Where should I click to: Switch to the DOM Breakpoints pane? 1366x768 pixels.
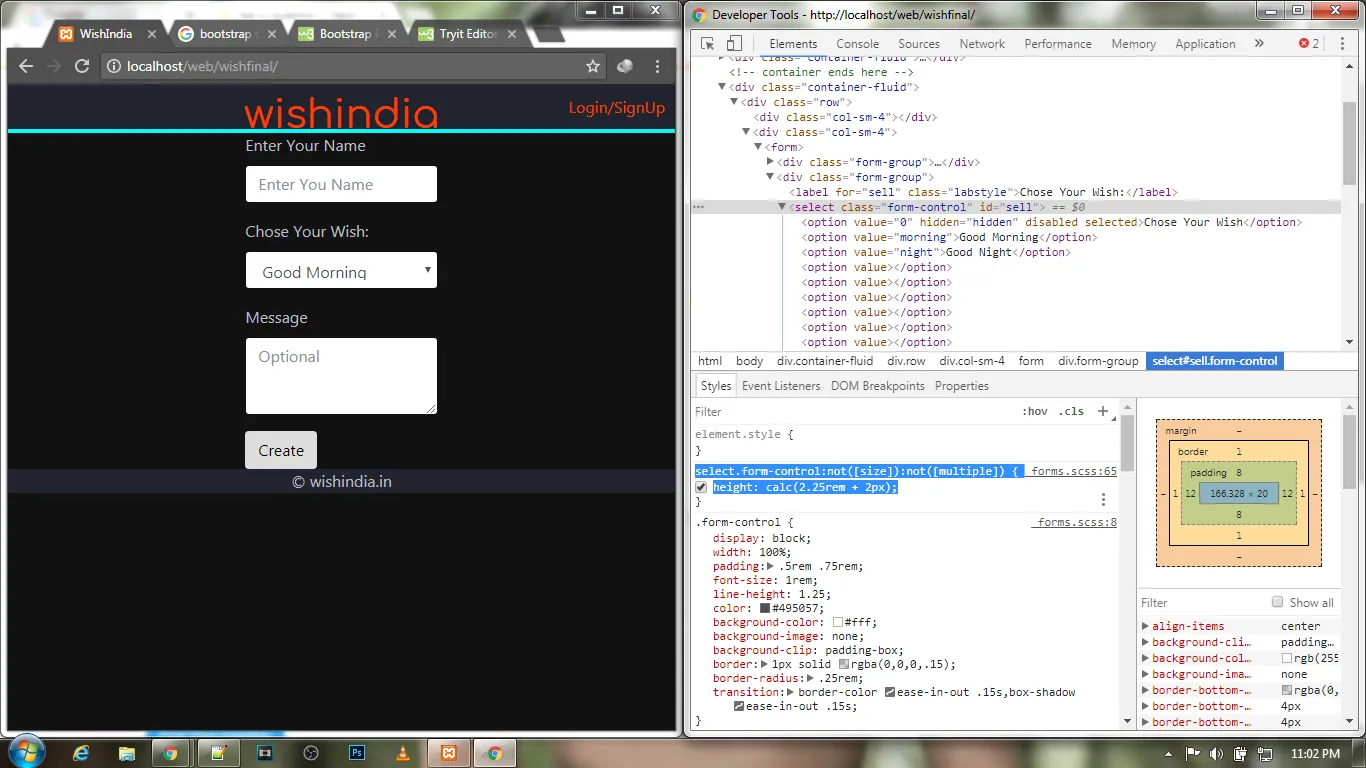pyautogui.click(x=878, y=386)
